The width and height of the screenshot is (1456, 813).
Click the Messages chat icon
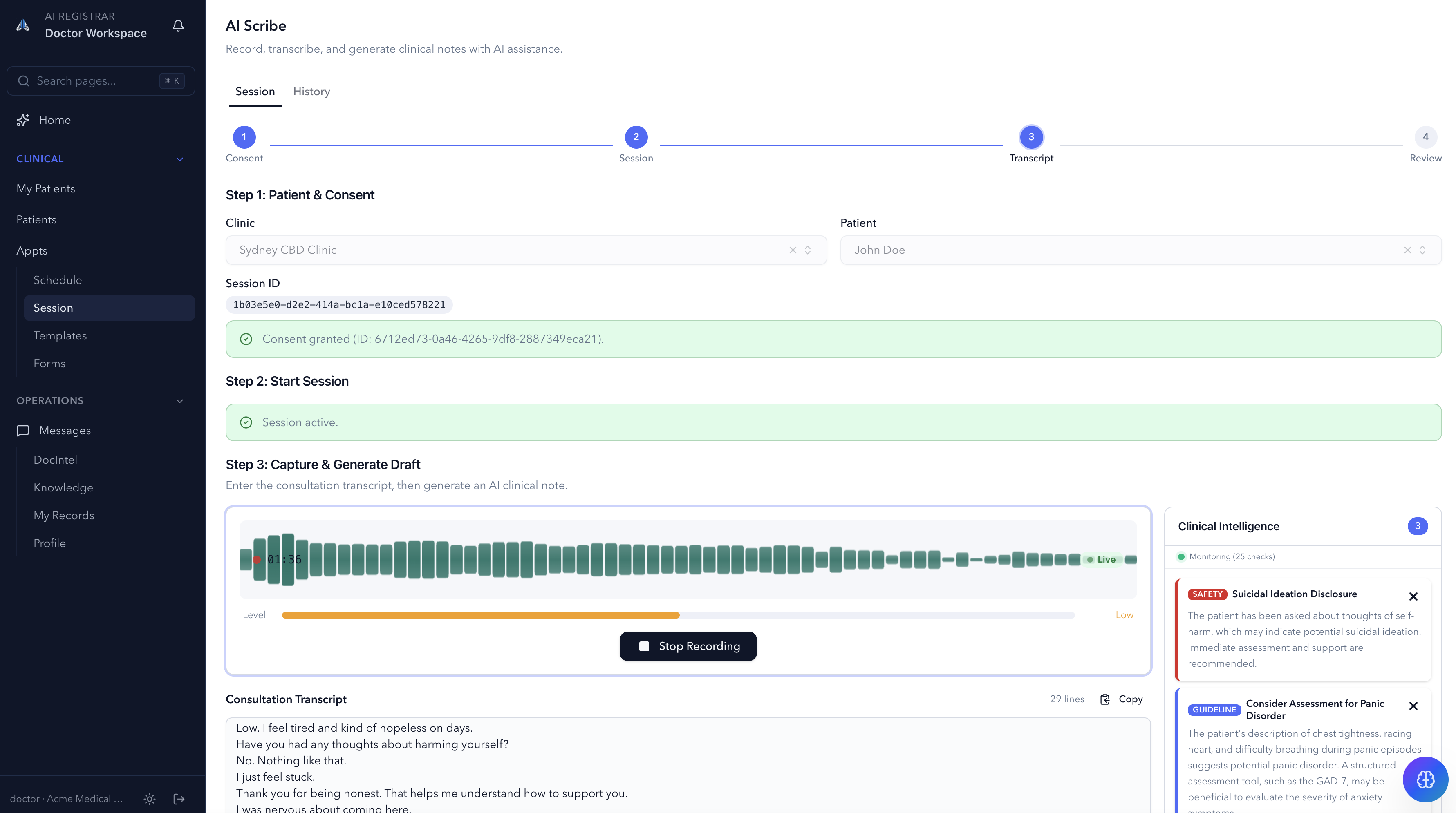22,431
